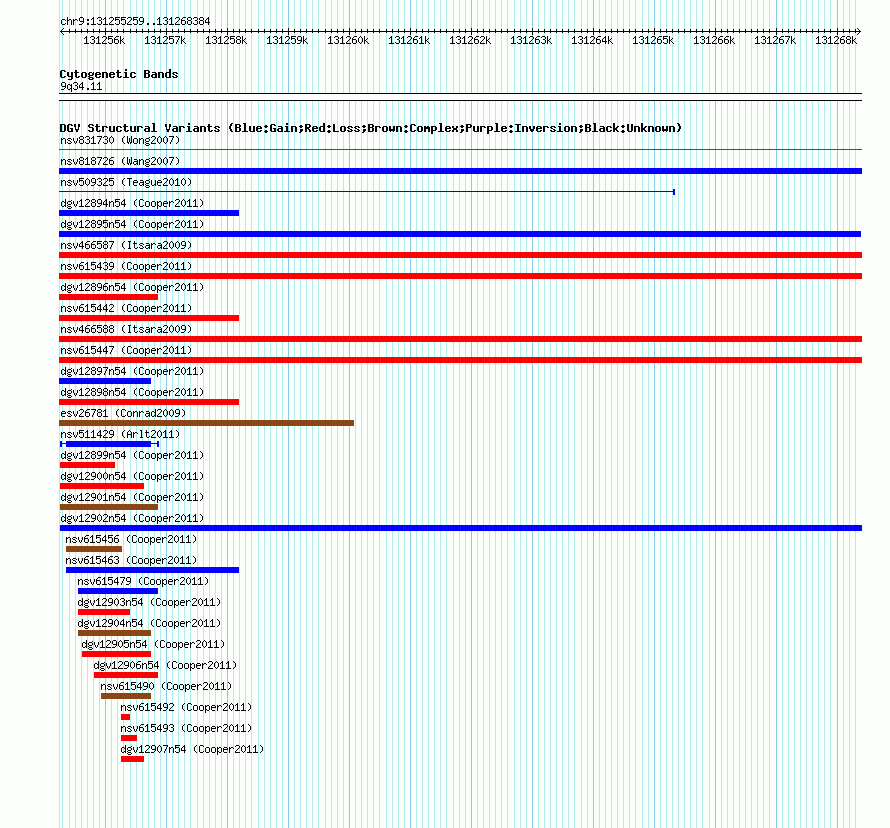Open nsv615439 (Cooper2011) variant label

click(126, 266)
